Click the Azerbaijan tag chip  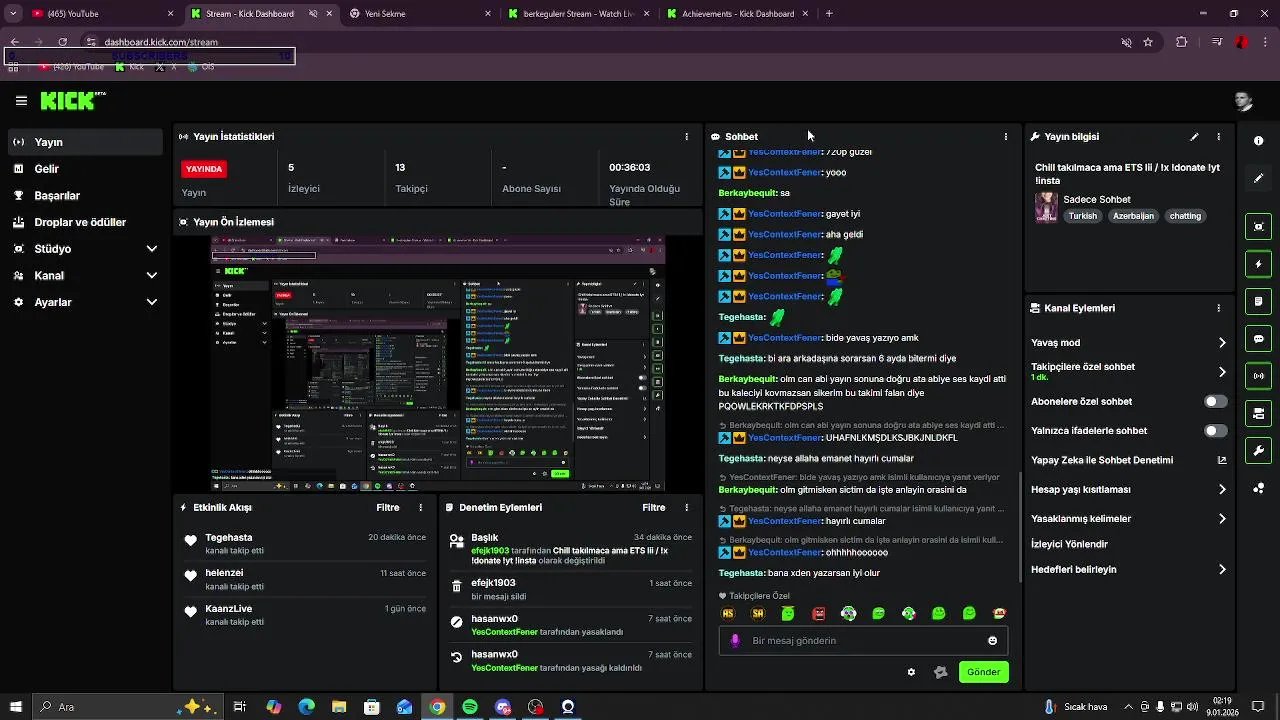click(1133, 216)
